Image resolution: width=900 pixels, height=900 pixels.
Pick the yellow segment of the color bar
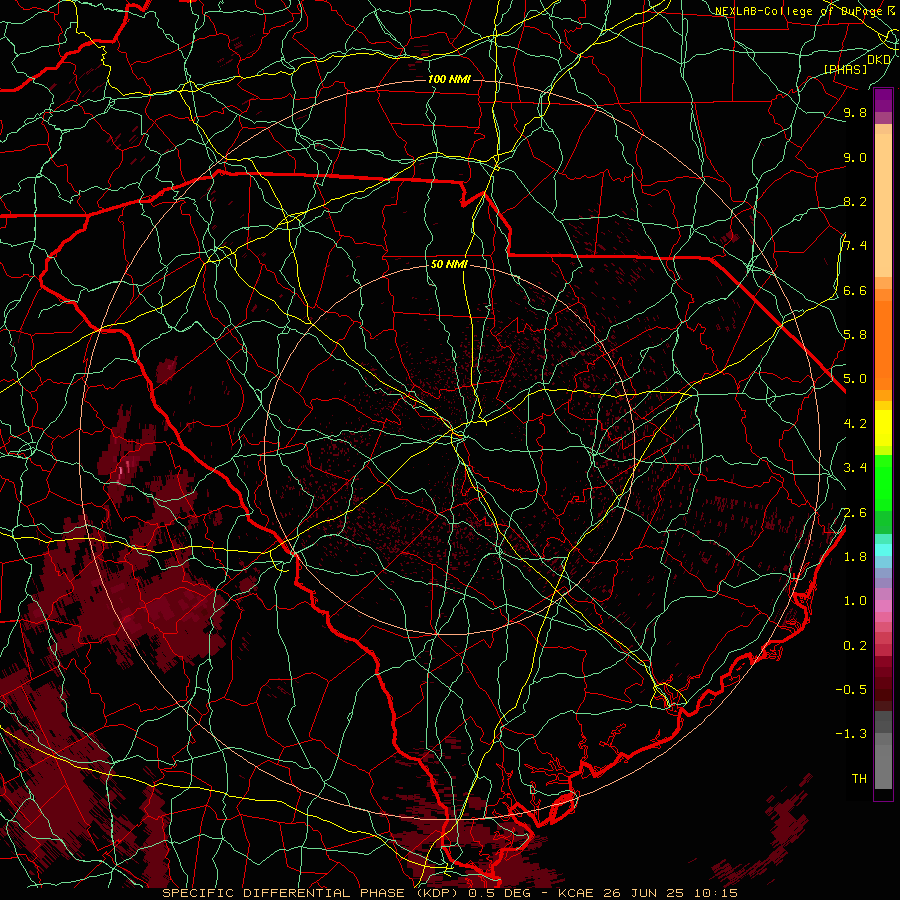pyautogui.click(x=883, y=428)
